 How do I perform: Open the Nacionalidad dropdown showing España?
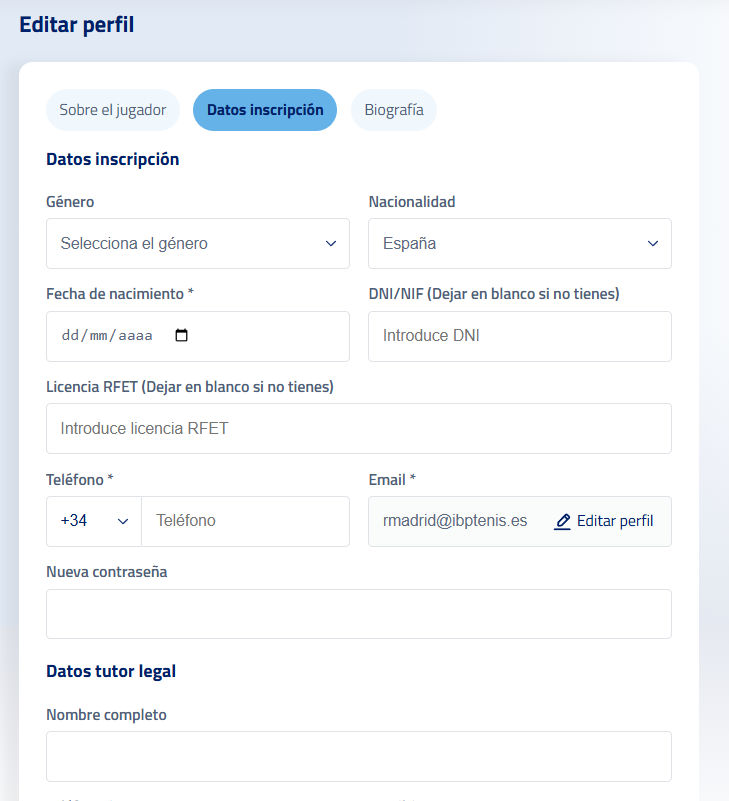pyautogui.click(x=519, y=243)
